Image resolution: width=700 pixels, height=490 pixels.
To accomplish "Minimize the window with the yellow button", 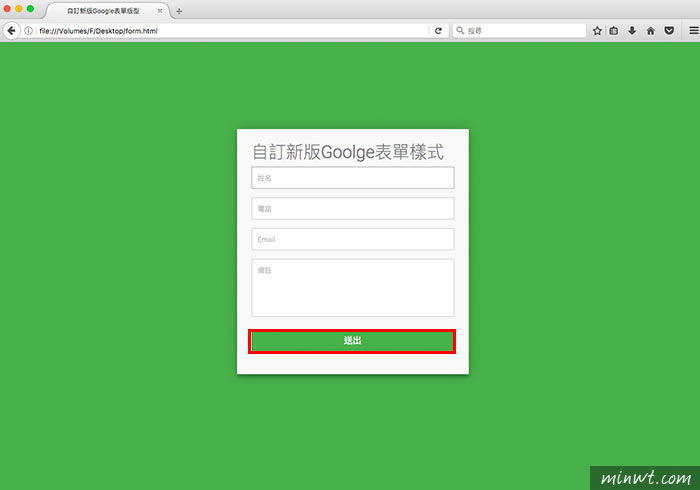I will [19, 8].
